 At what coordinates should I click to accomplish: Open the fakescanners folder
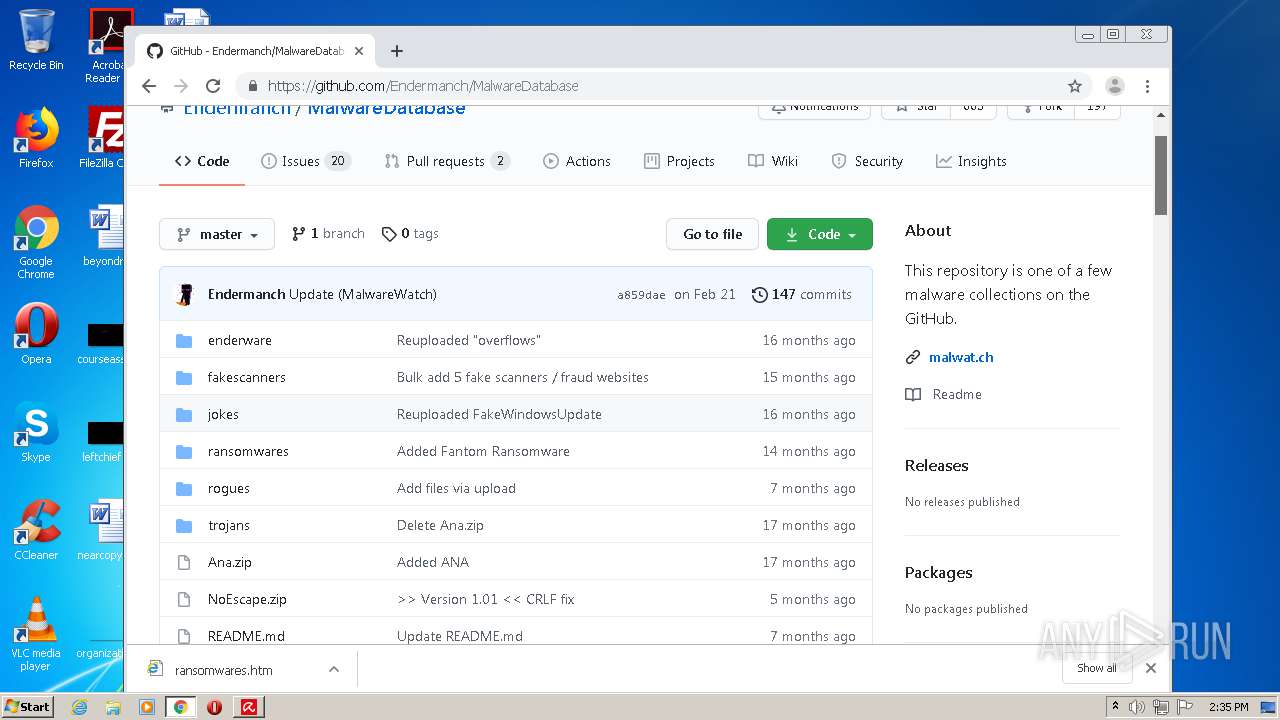pyautogui.click(x=247, y=377)
